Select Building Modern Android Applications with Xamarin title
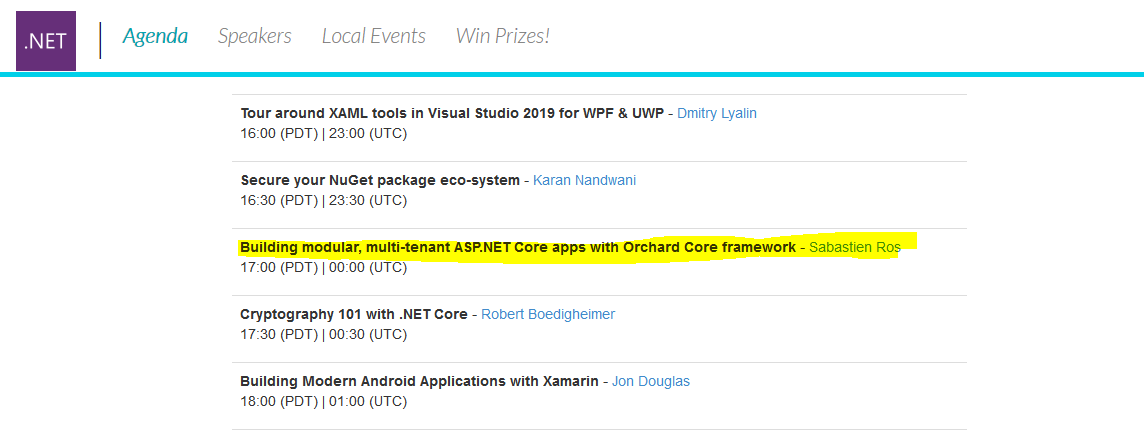Screen dimensions: 1144x431 [420, 381]
